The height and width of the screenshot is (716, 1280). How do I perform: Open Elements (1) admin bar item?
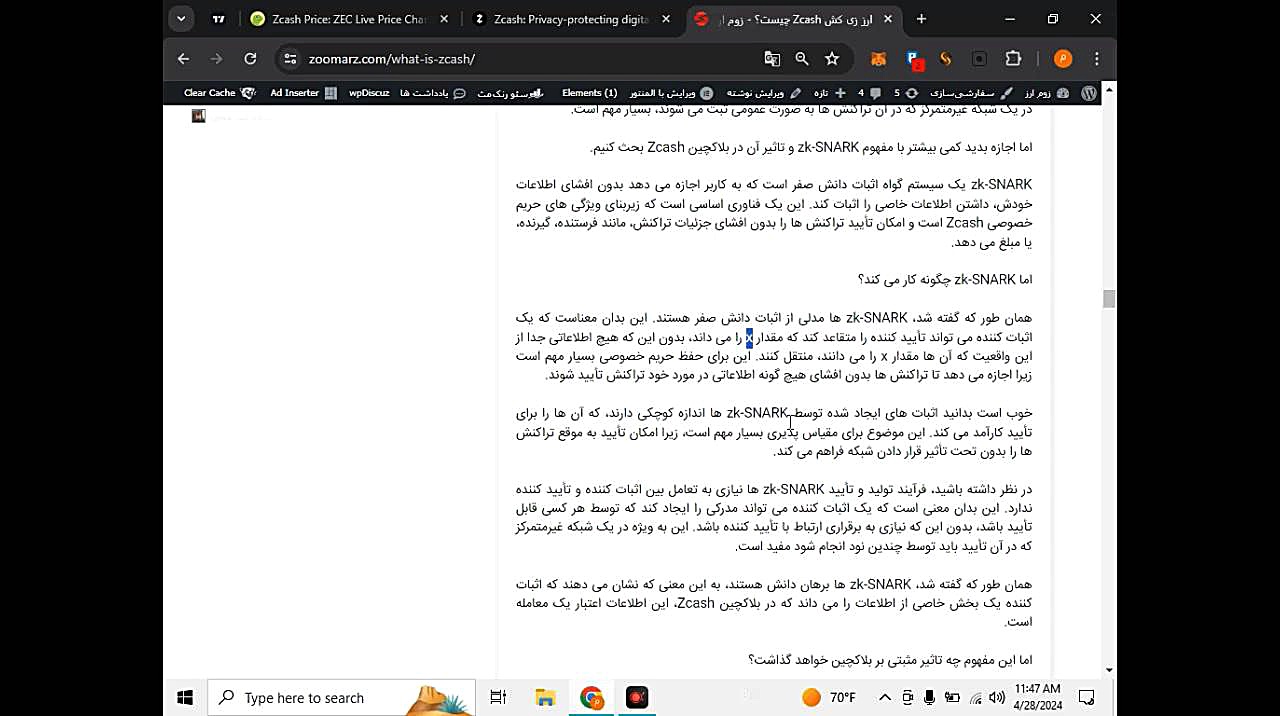tap(590, 93)
